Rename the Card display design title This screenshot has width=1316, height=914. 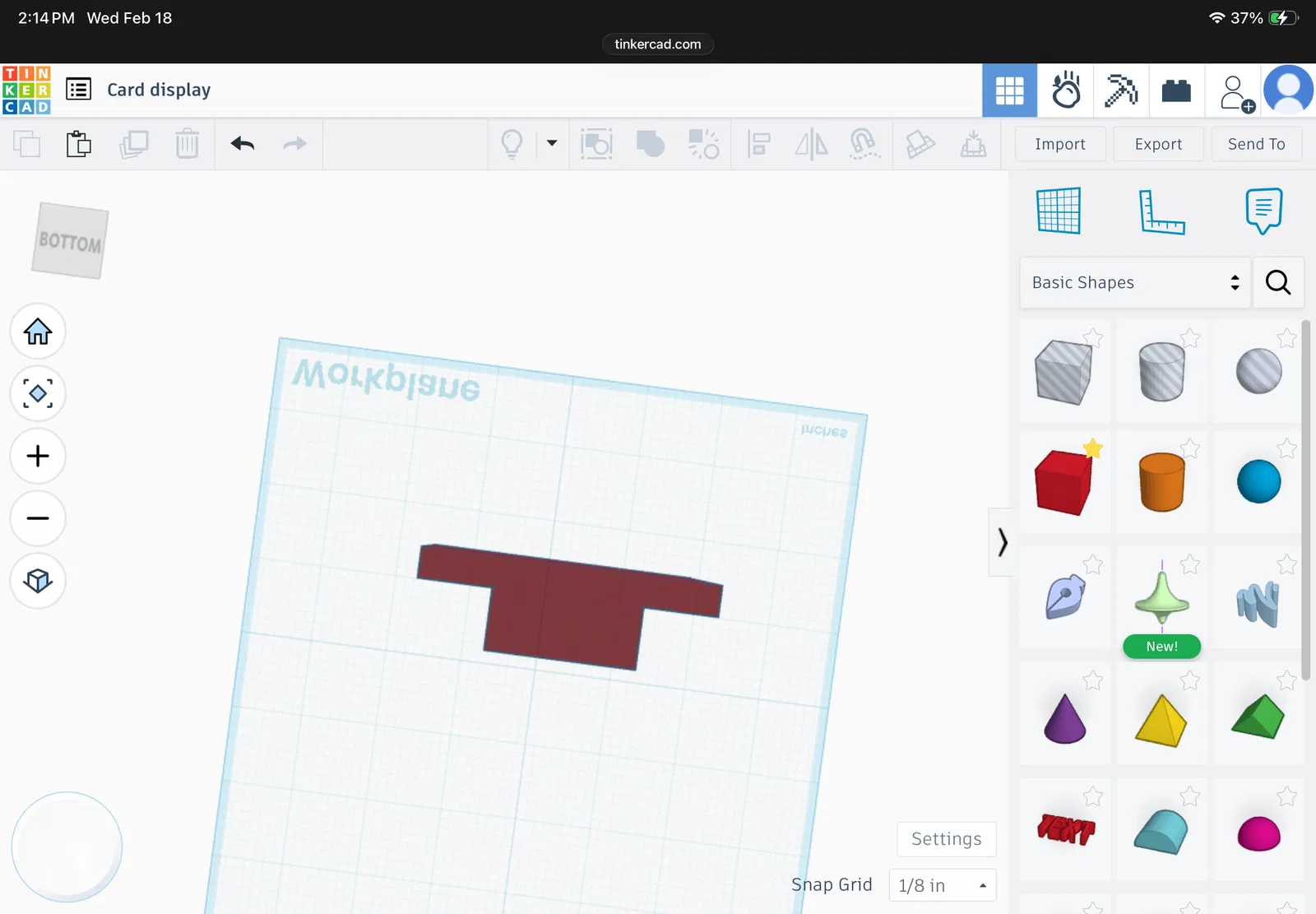159,90
